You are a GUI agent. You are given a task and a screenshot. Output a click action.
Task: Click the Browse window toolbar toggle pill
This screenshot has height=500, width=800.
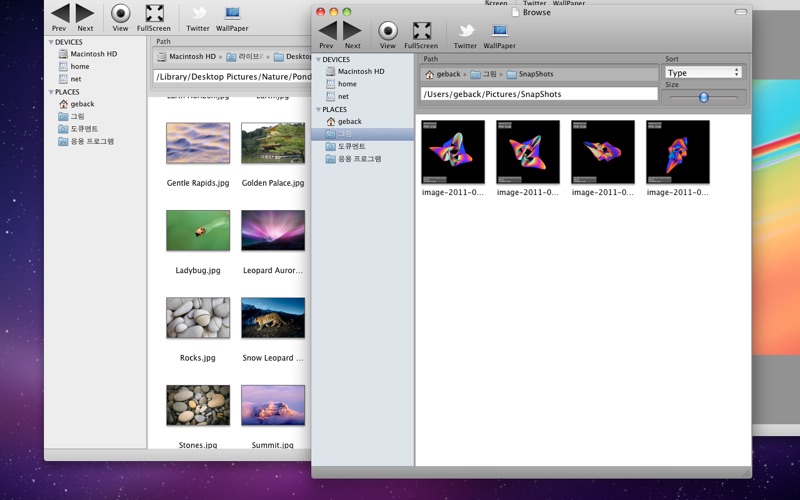741,12
